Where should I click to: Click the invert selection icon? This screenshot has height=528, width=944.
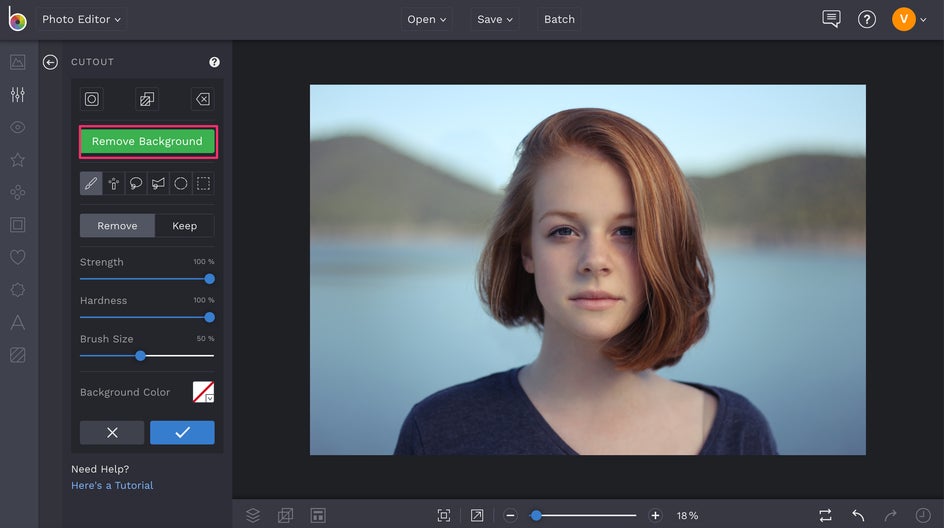pyautogui.click(x=147, y=99)
